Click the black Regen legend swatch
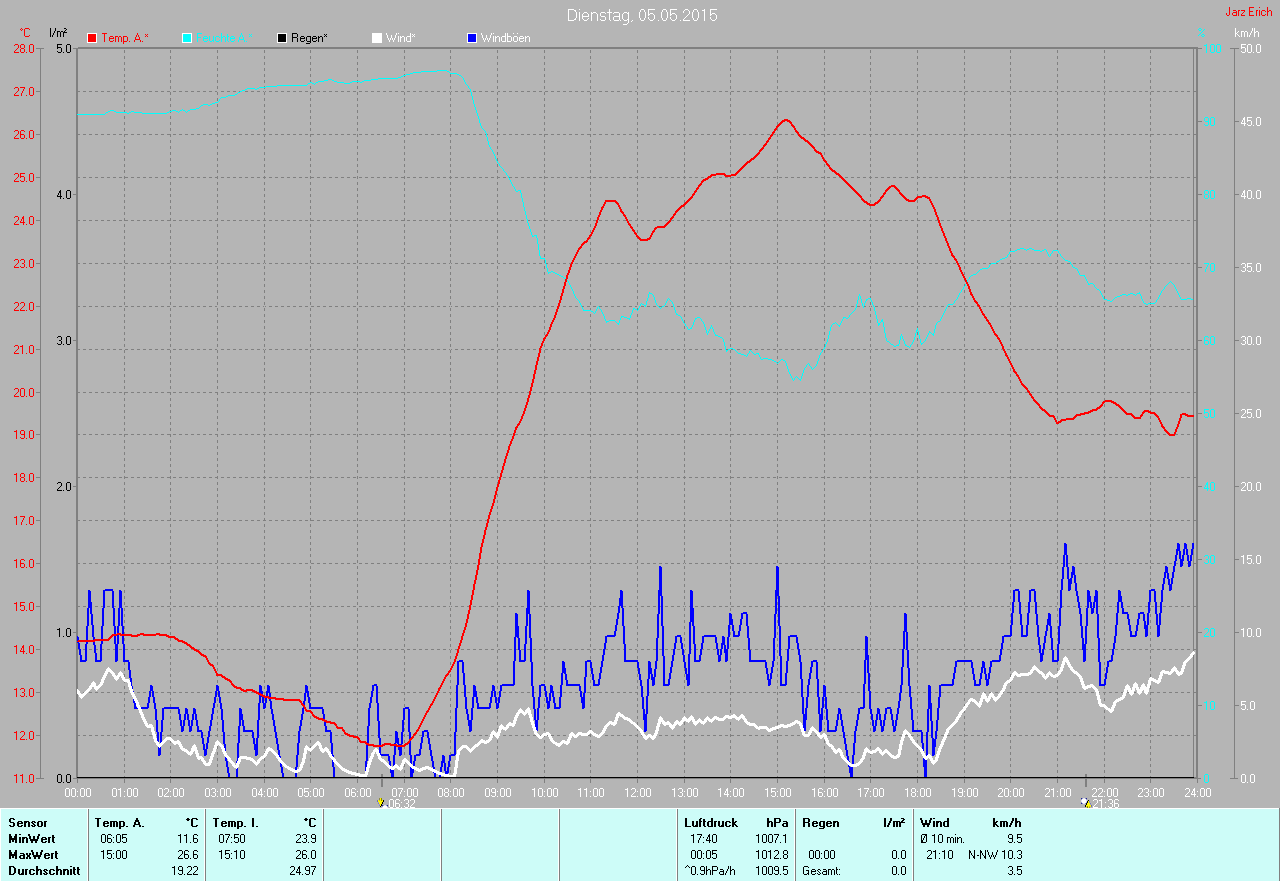The height and width of the screenshot is (881, 1280). coord(282,38)
